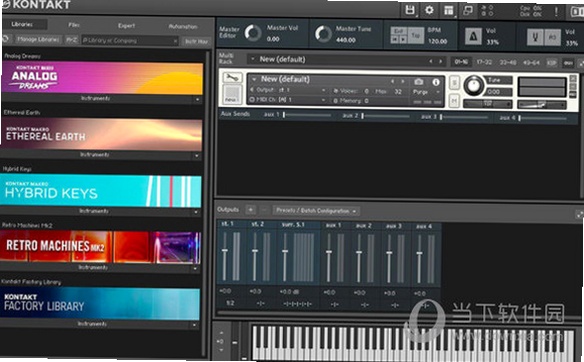Toggle the Ext sync button
Viewport: 584px width, 362px height.
click(399, 31)
